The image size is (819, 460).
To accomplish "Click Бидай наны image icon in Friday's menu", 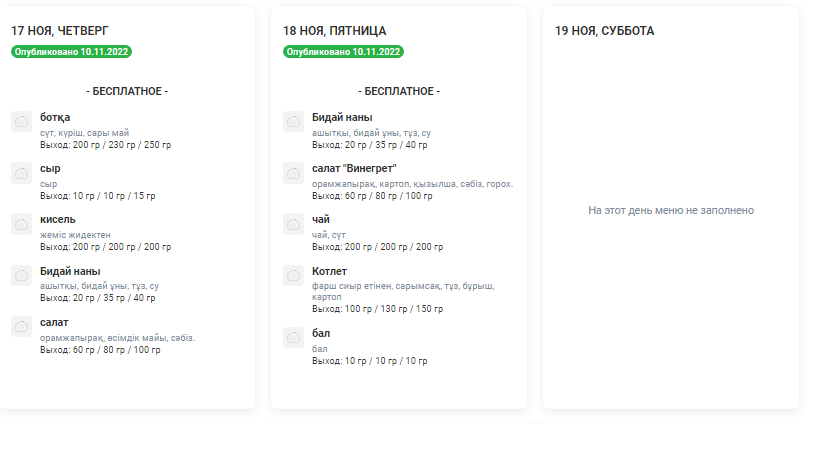I will (293, 122).
